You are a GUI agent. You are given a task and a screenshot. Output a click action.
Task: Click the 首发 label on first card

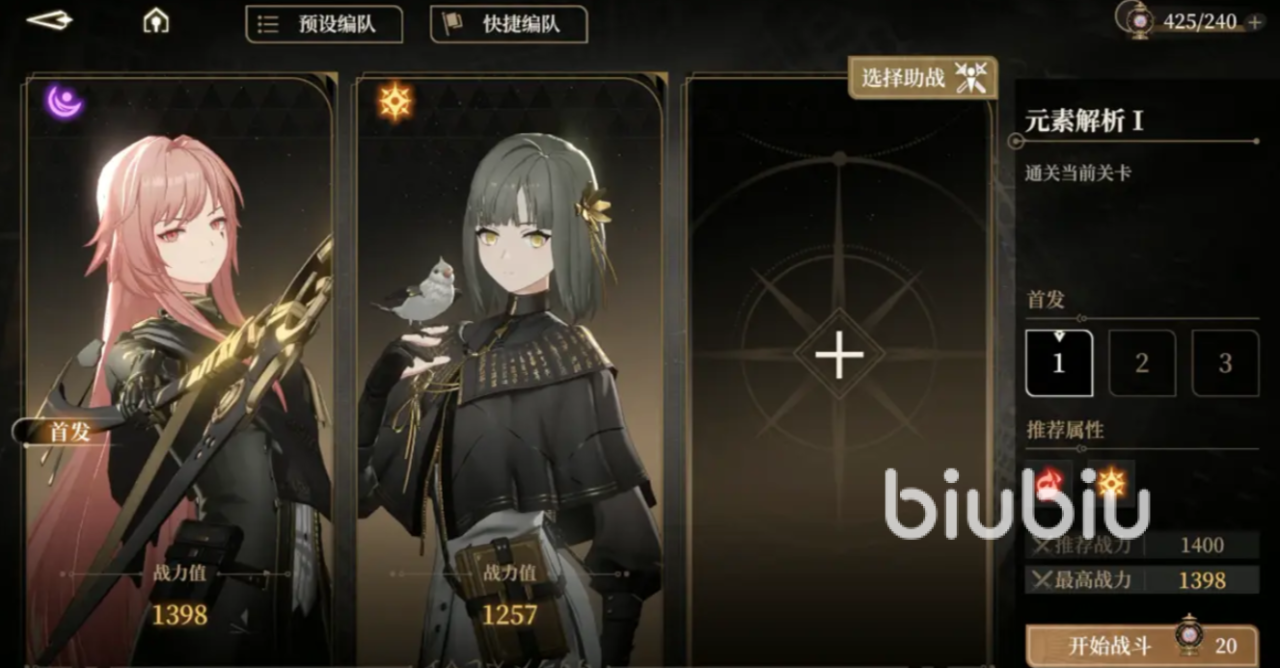coord(70,432)
